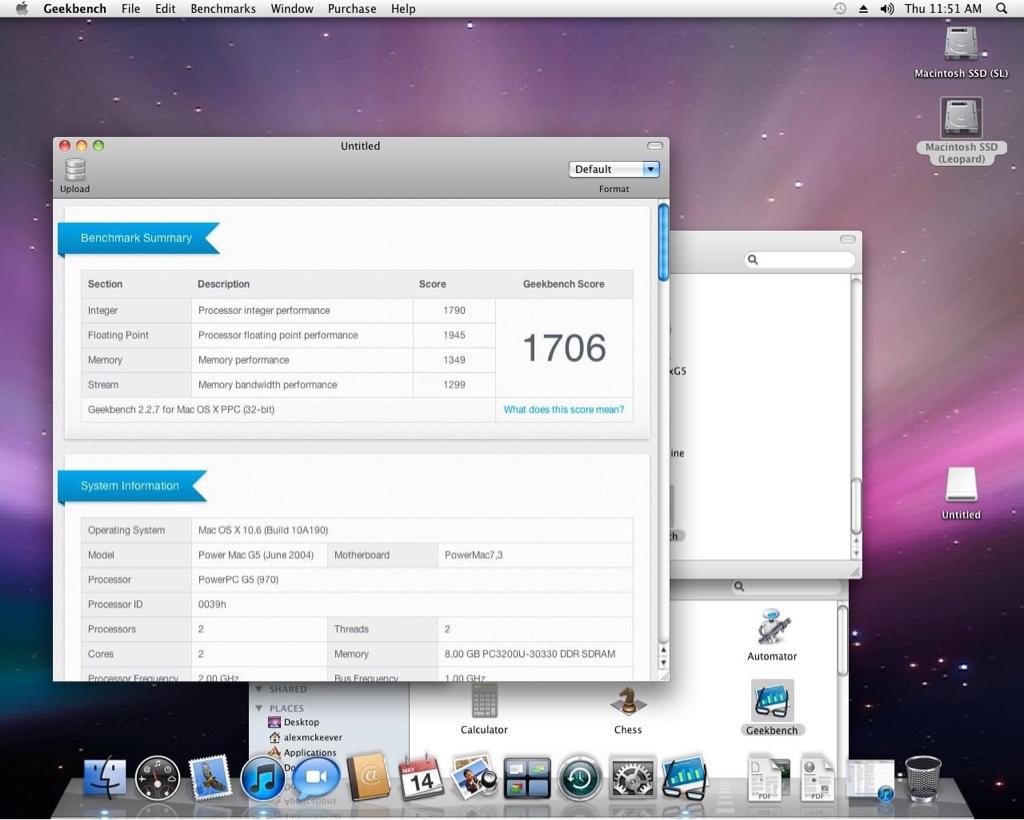1024x820 pixels.
Task: Click 'PowerPC G5 (970)' processor value
Action: pyautogui.click(x=238, y=579)
